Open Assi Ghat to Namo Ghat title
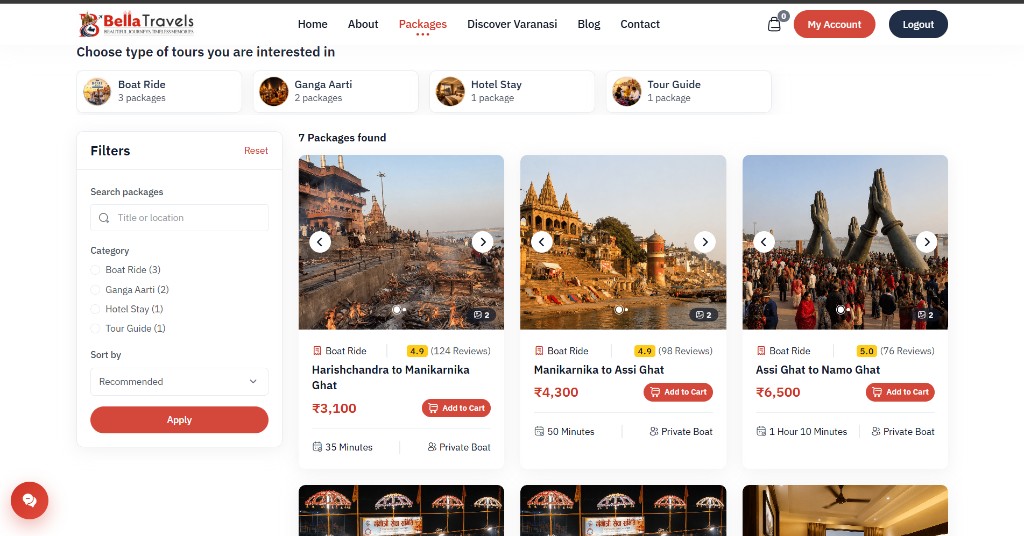Viewport: 1024px width, 536px height. (x=818, y=370)
